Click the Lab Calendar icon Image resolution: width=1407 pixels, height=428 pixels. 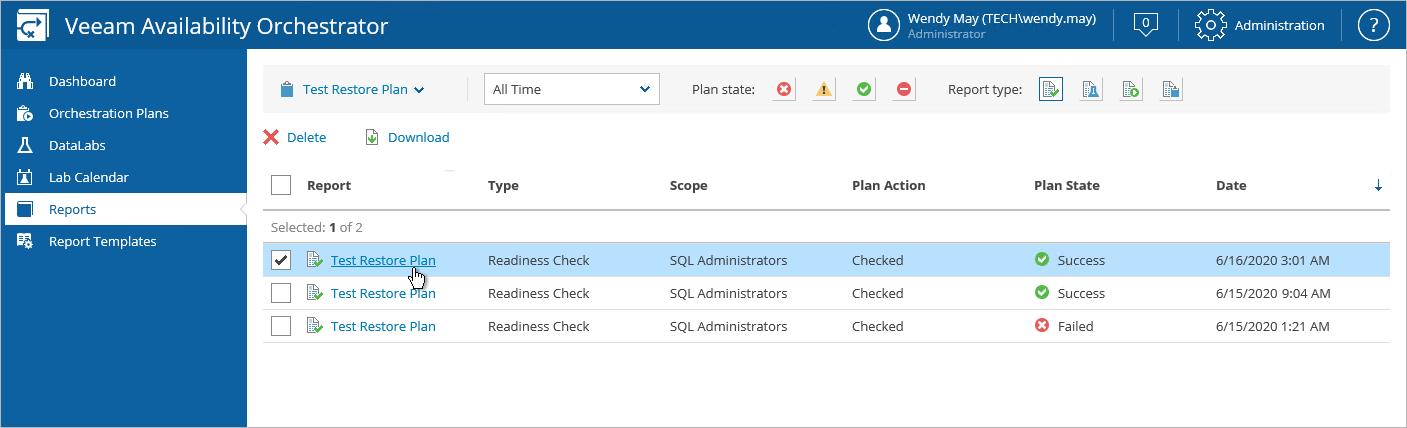tap(26, 177)
